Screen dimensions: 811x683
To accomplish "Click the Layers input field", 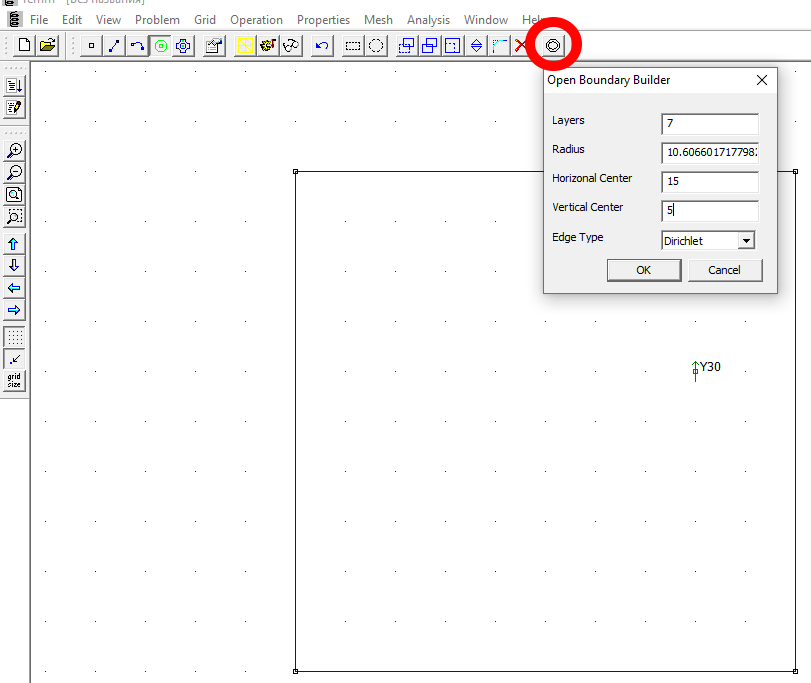I will tap(710, 124).
